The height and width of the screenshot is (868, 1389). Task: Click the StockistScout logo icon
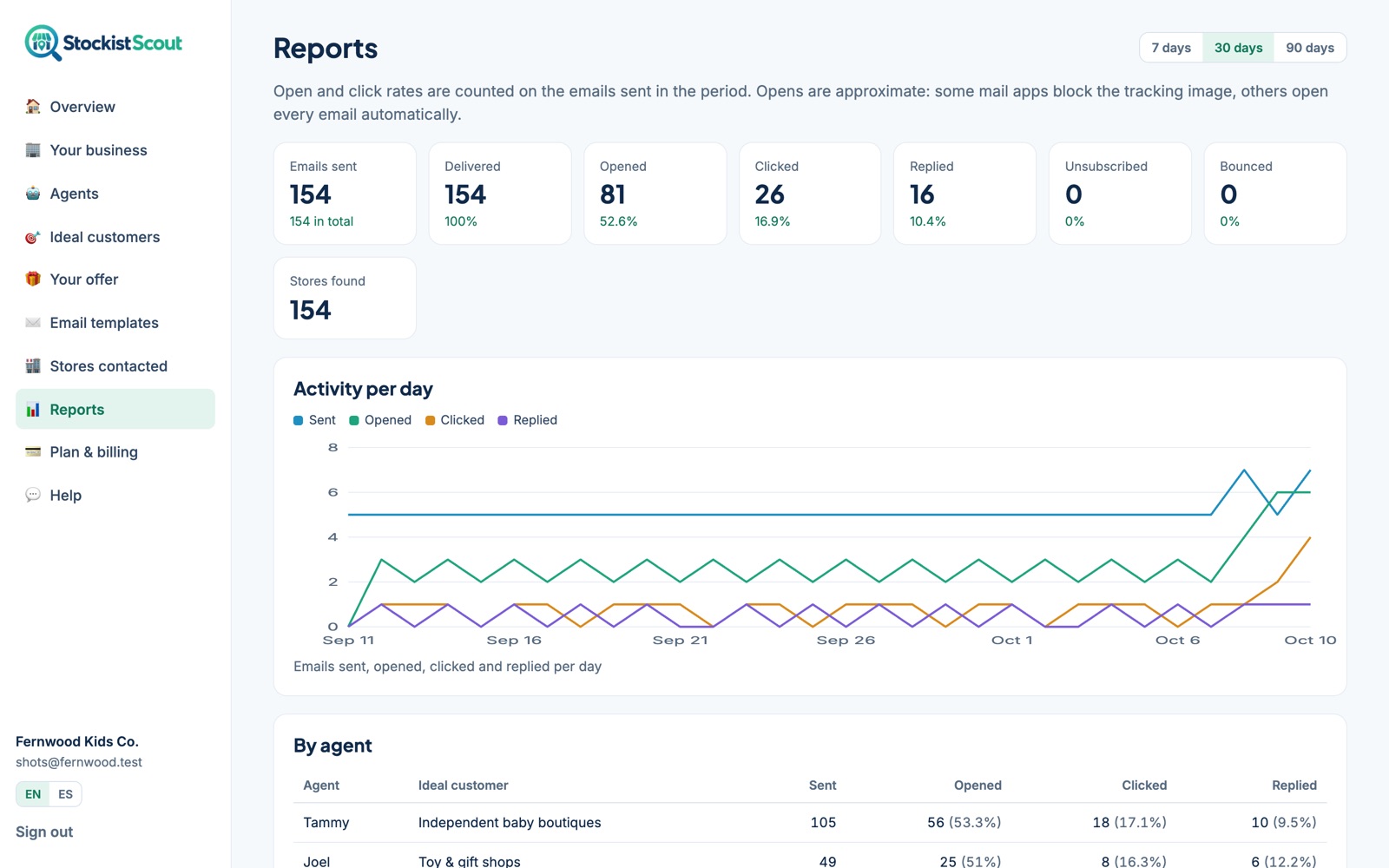pyautogui.click(x=43, y=43)
